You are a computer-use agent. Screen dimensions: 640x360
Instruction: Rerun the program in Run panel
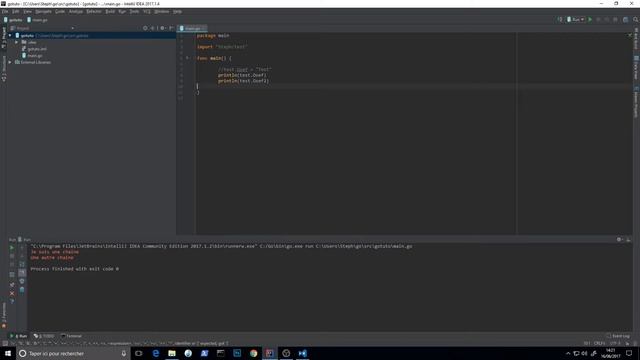12,247
